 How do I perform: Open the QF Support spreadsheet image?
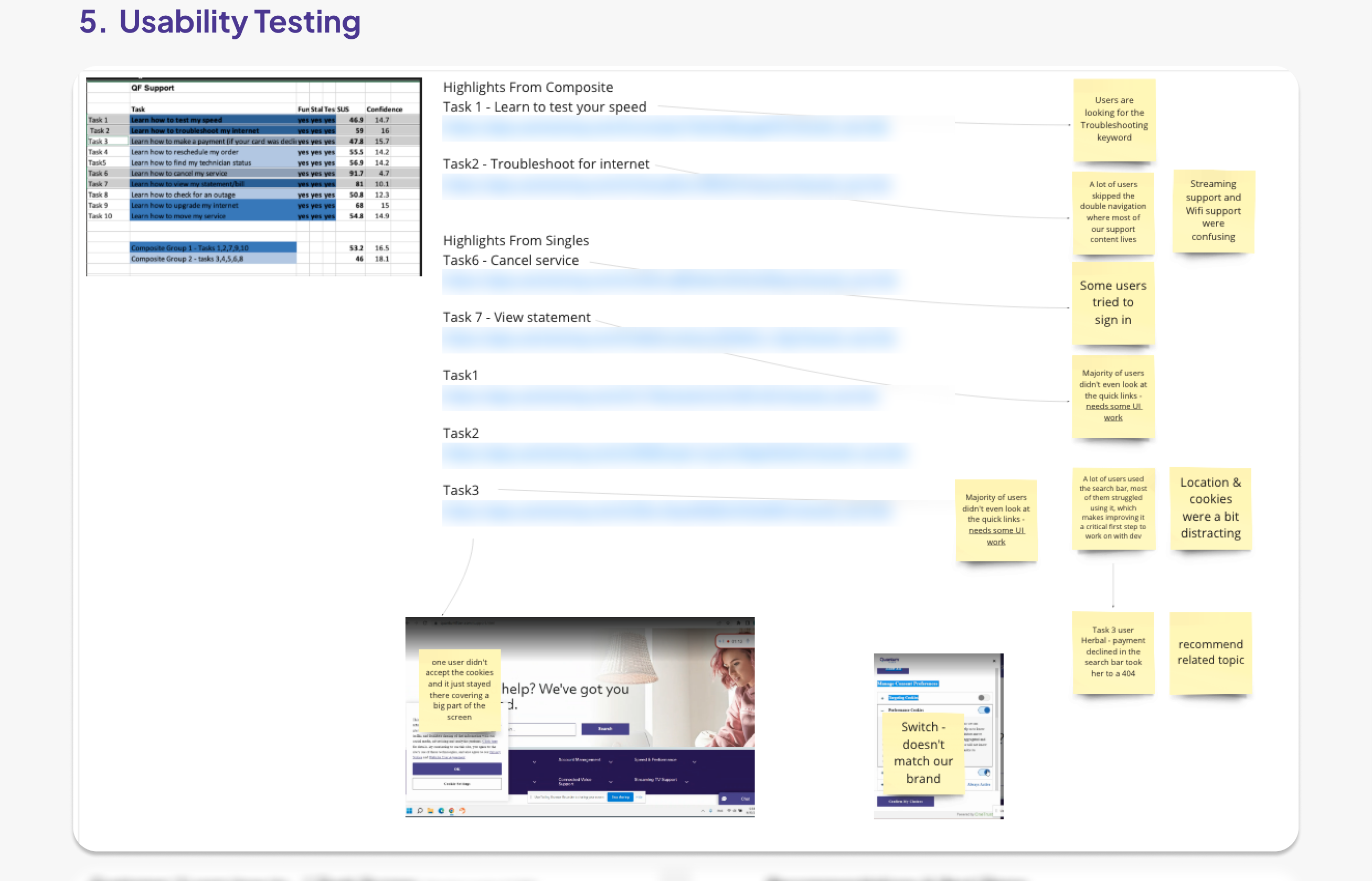pyautogui.click(x=254, y=177)
